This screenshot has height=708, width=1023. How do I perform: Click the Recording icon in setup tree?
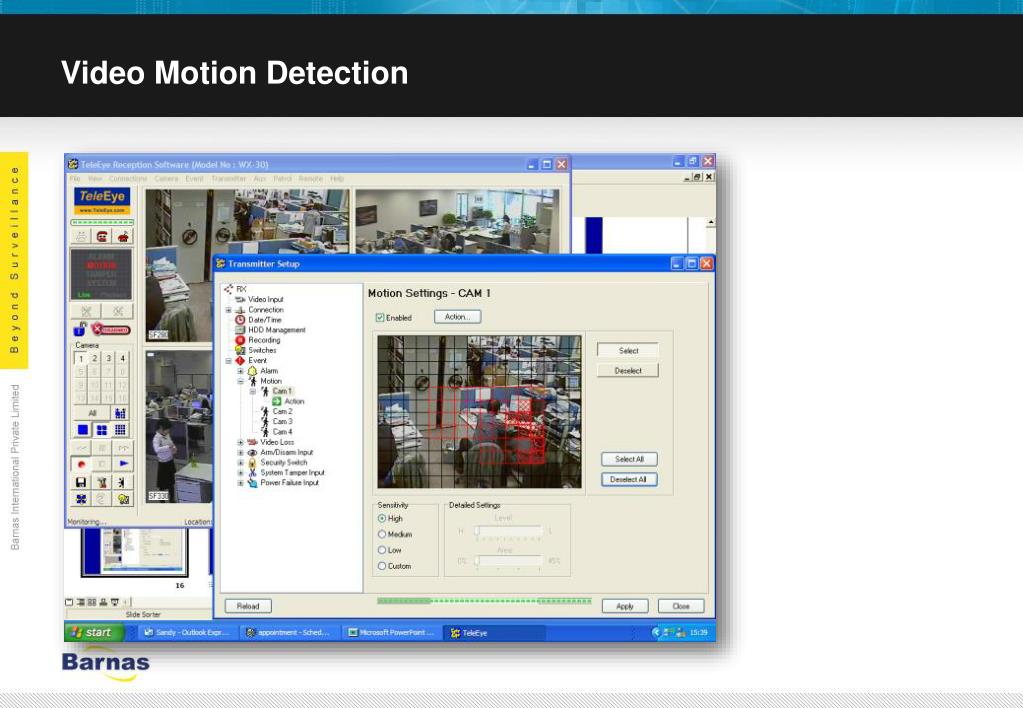(x=240, y=340)
